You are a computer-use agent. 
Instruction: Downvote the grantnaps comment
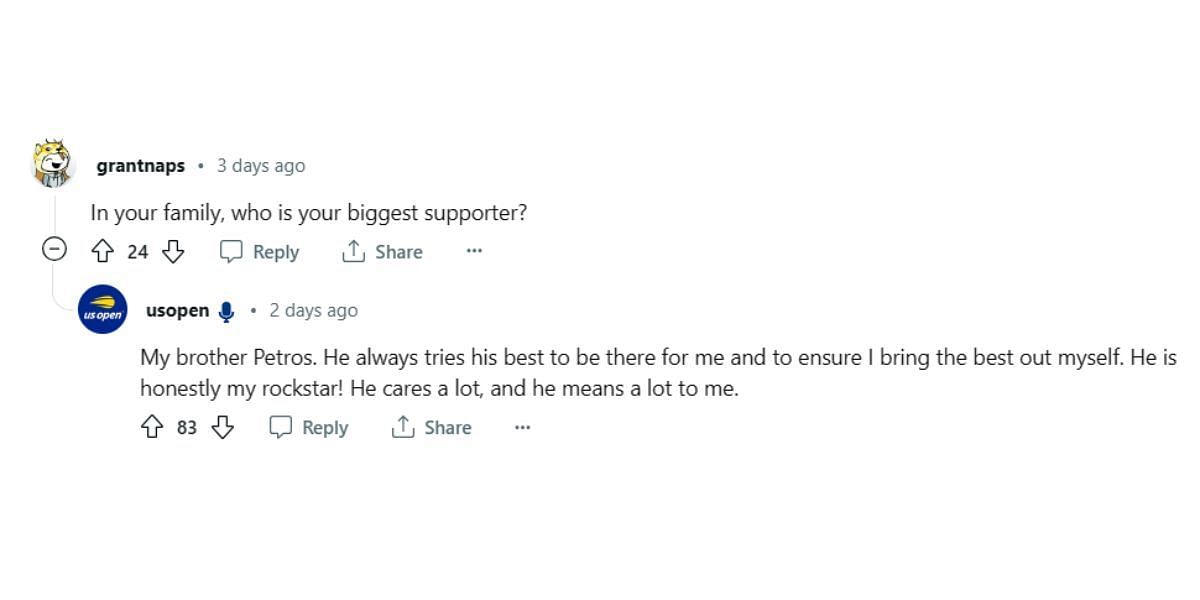174,251
